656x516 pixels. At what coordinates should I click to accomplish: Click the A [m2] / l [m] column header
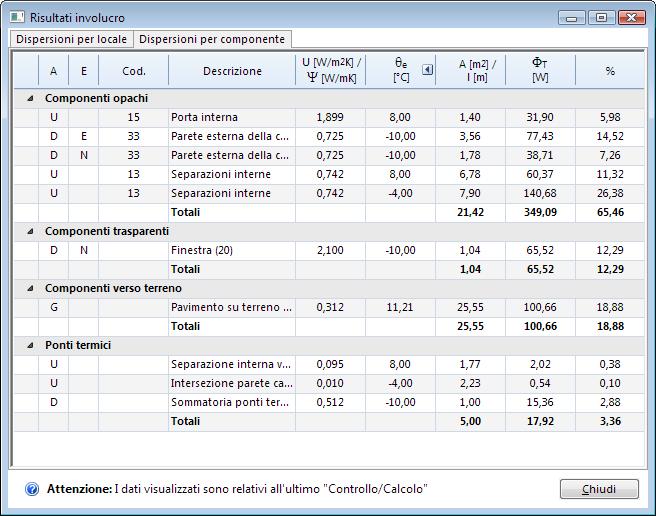pos(471,70)
